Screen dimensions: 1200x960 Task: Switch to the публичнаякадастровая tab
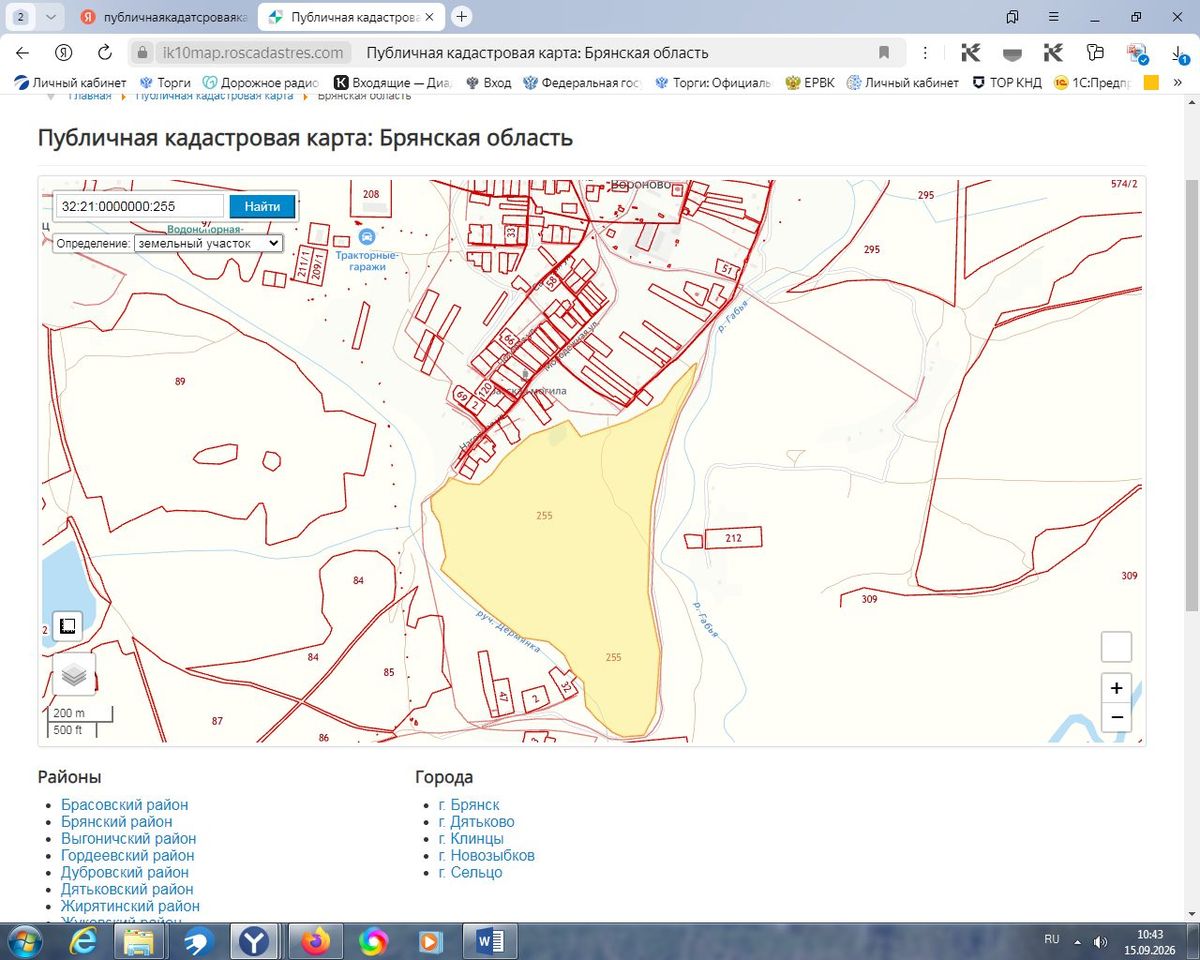point(162,17)
